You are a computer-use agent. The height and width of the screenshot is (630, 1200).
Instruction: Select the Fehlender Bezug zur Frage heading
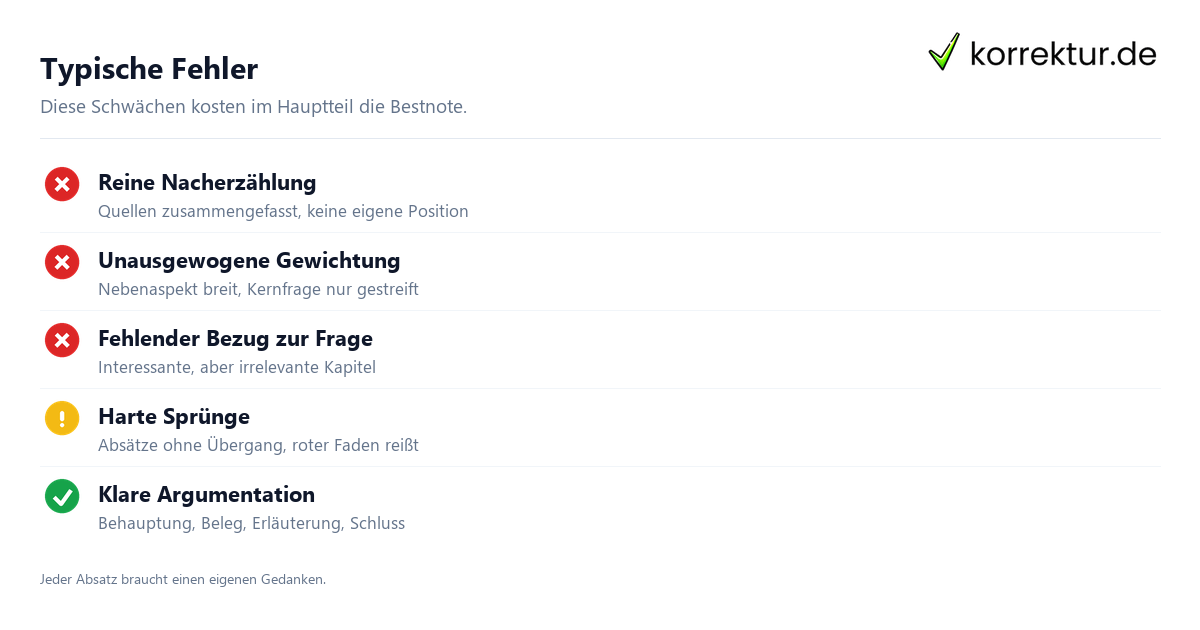click(x=235, y=339)
